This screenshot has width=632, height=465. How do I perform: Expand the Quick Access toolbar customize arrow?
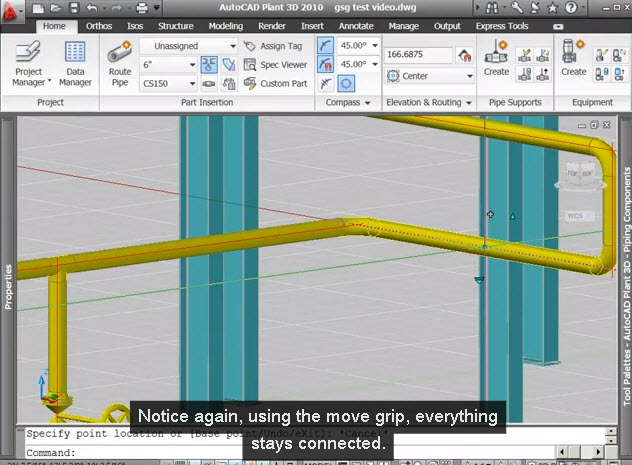156,8
